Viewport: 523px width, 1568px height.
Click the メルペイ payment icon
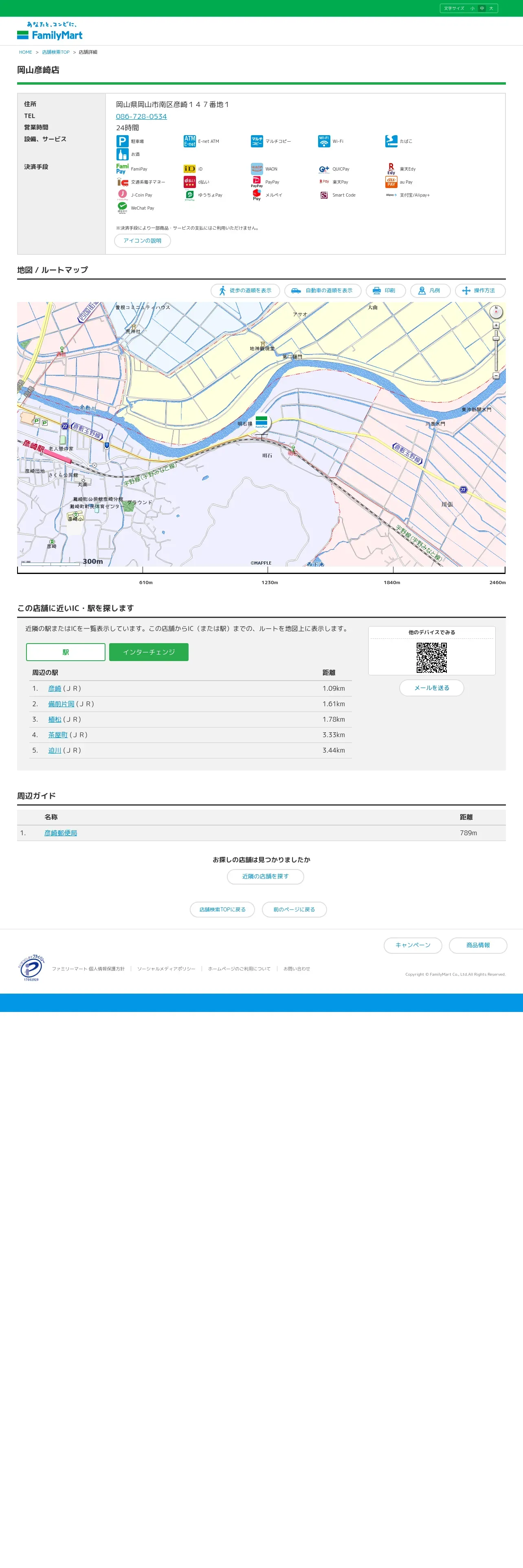click(x=257, y=195)
